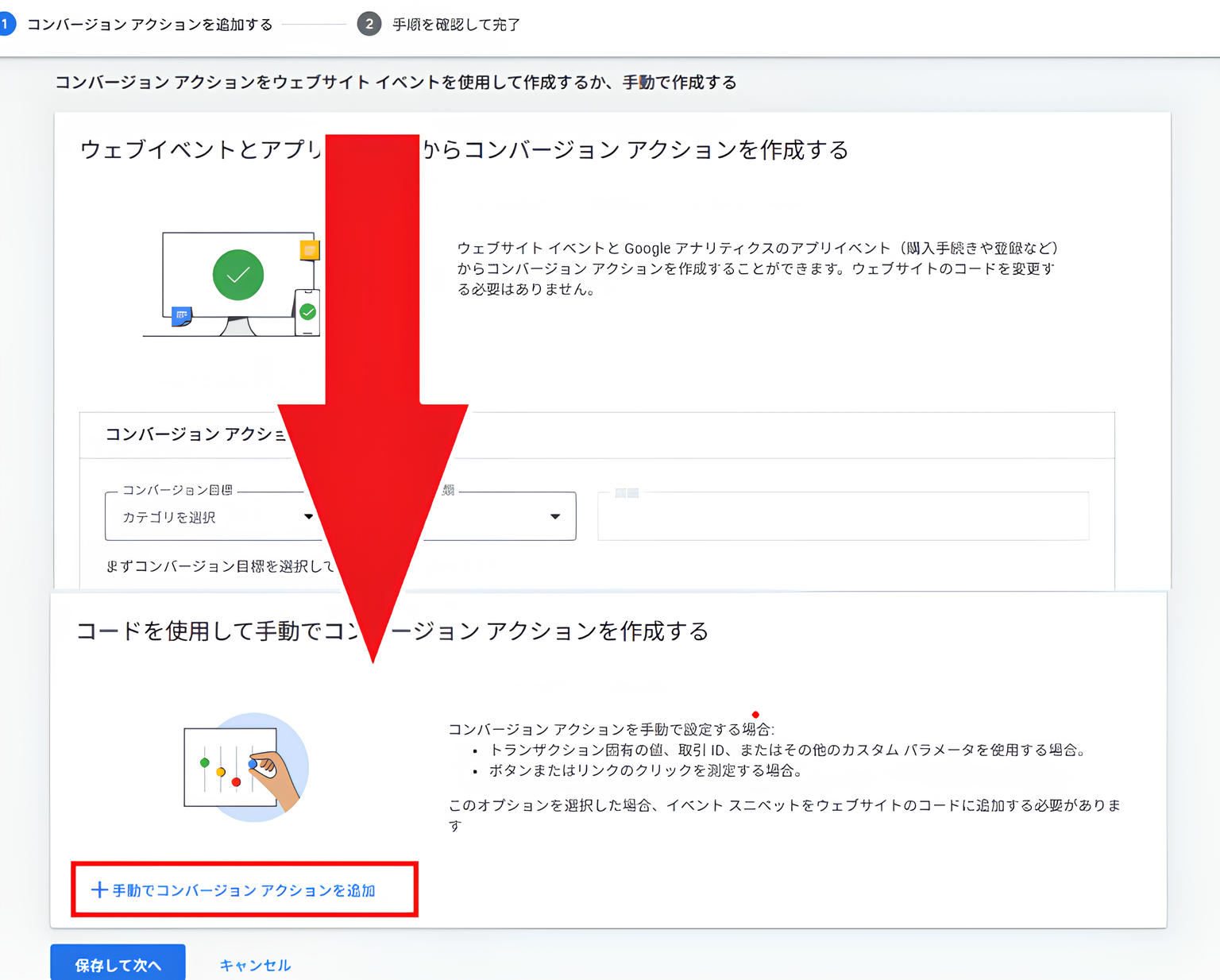
Task: Click the gray step 2 circle indicator
Action: [369, 24]
